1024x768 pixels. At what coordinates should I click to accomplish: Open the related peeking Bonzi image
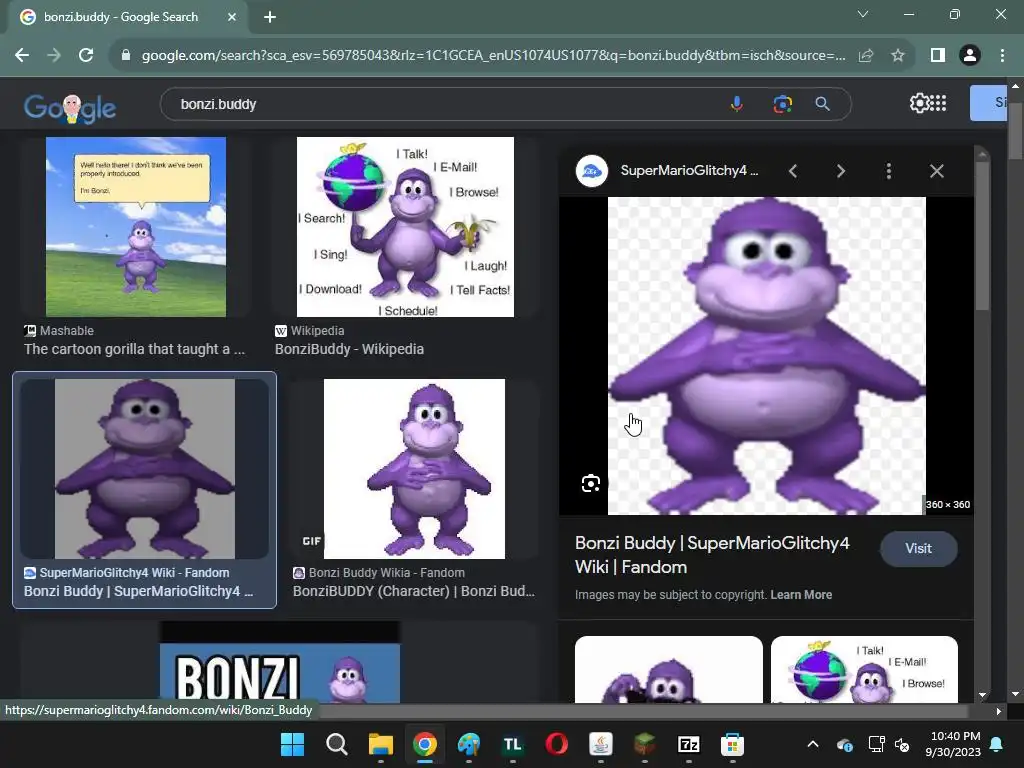pyautogui.click(x=669, y=669)
